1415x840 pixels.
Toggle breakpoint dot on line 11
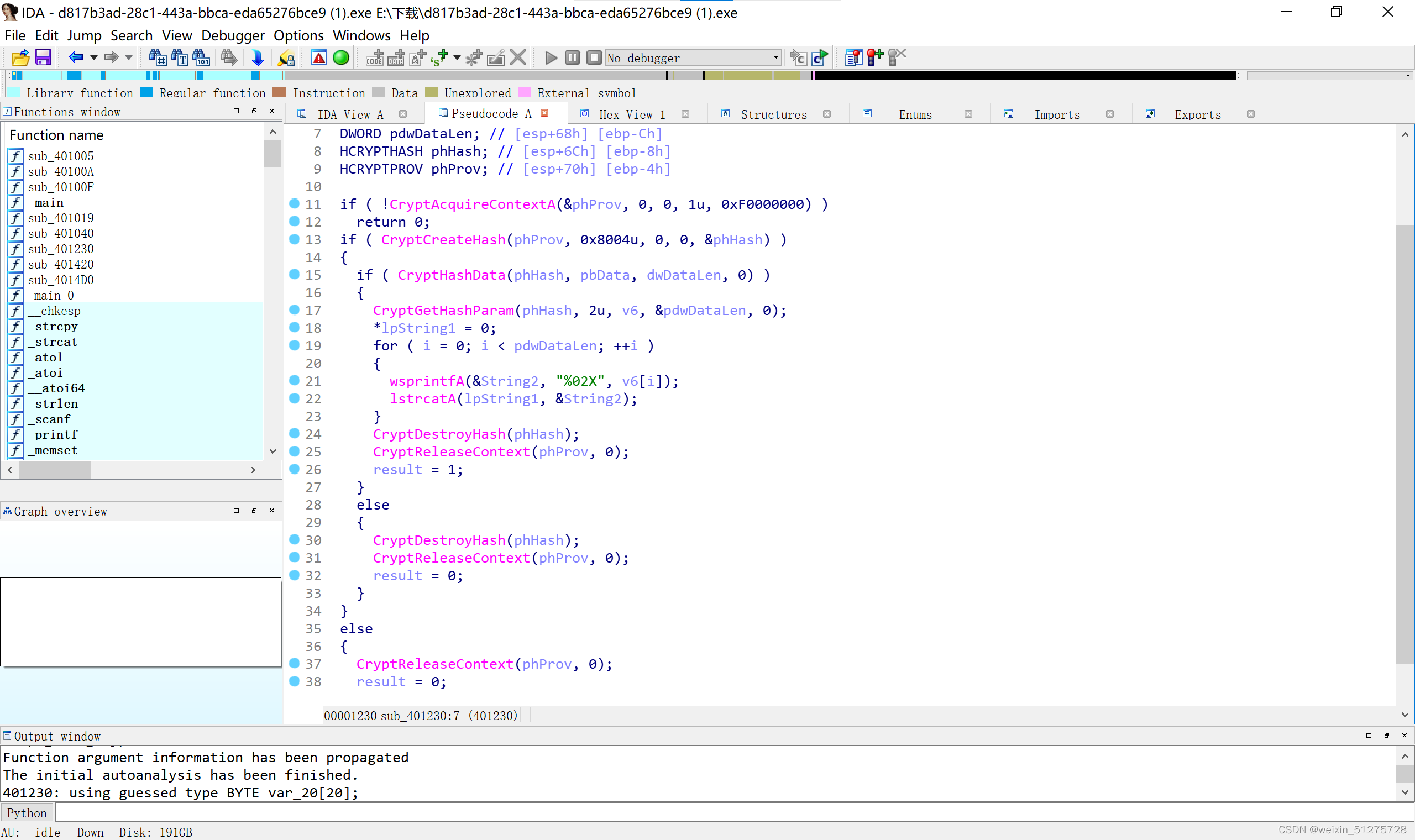294,204
